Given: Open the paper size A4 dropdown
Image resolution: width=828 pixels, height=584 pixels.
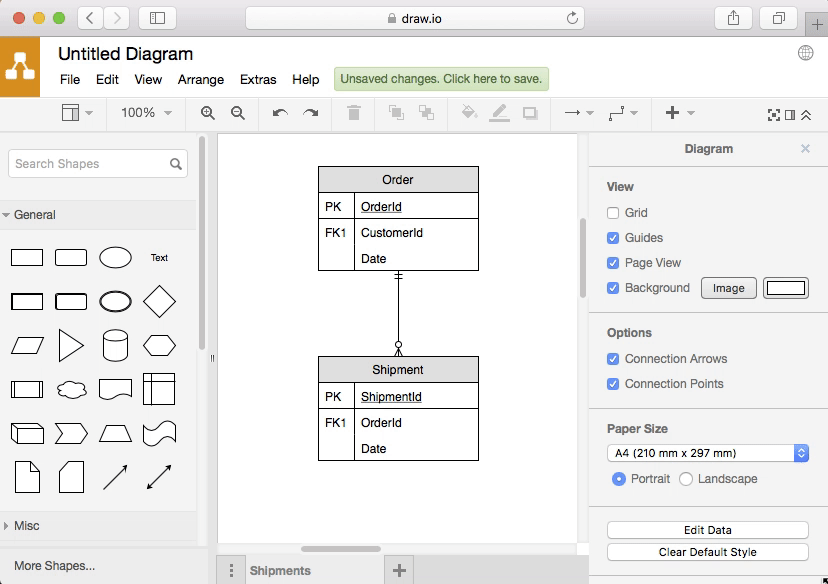Looking at the screenshot, I should (x=707, y=453).
